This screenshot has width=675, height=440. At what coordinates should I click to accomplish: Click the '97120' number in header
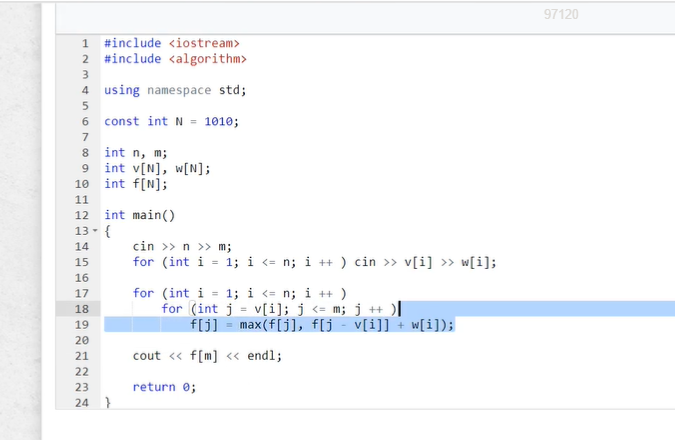(x=561, y=14)
